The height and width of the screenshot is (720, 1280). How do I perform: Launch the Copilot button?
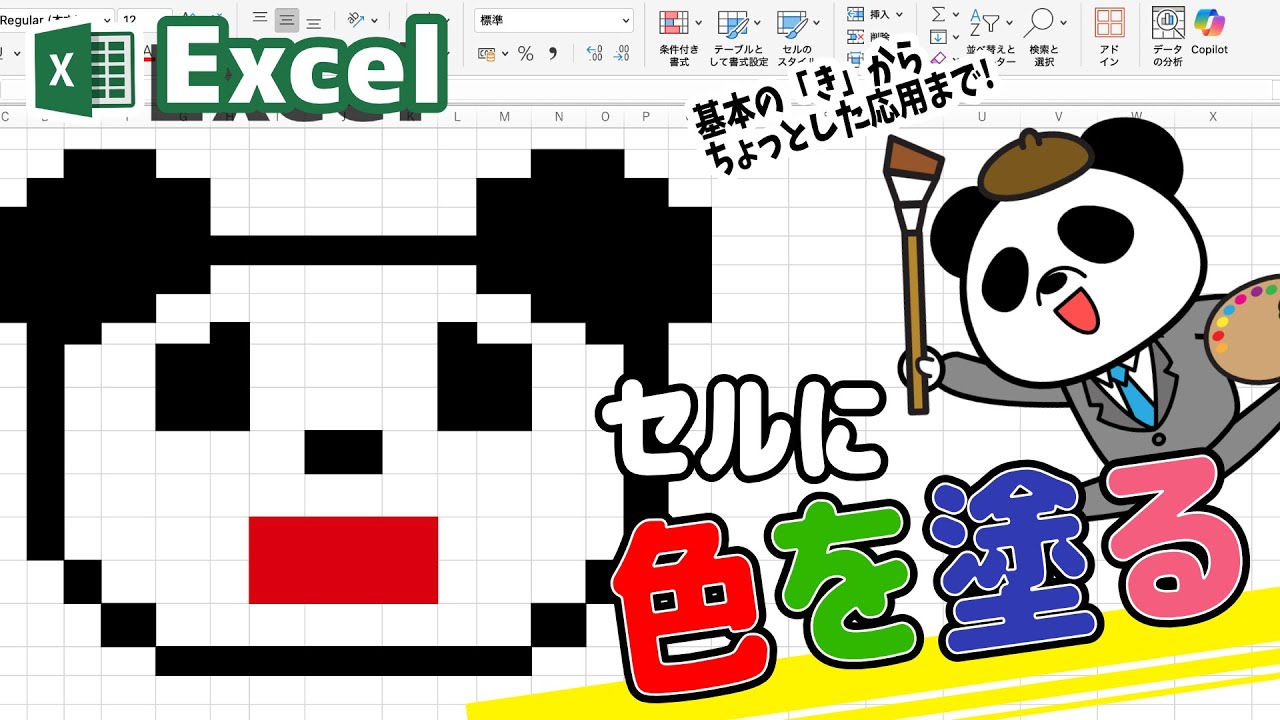(1209, 30)
